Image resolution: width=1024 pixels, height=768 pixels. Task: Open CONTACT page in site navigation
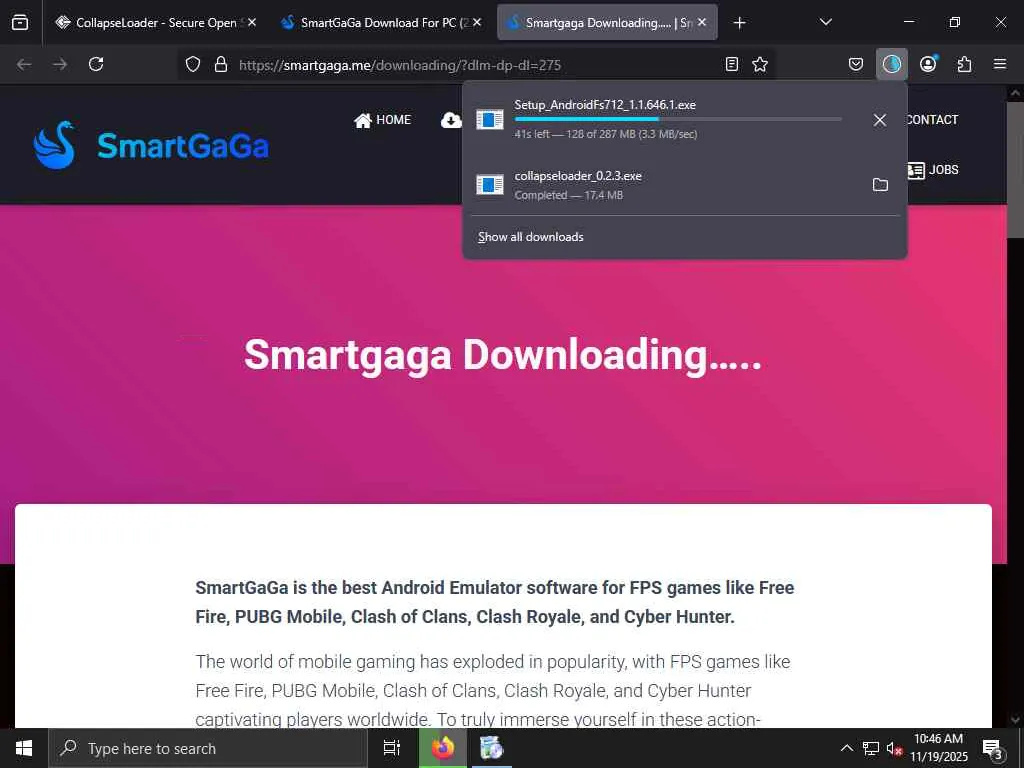[933, 120]
